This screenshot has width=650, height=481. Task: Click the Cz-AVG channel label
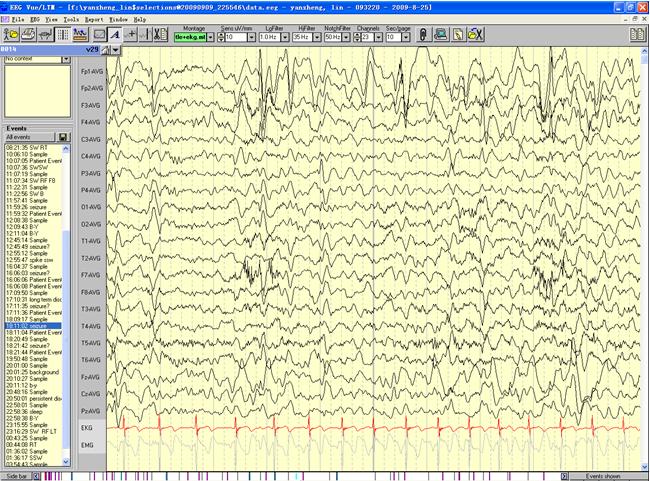[x=91, y=394]
